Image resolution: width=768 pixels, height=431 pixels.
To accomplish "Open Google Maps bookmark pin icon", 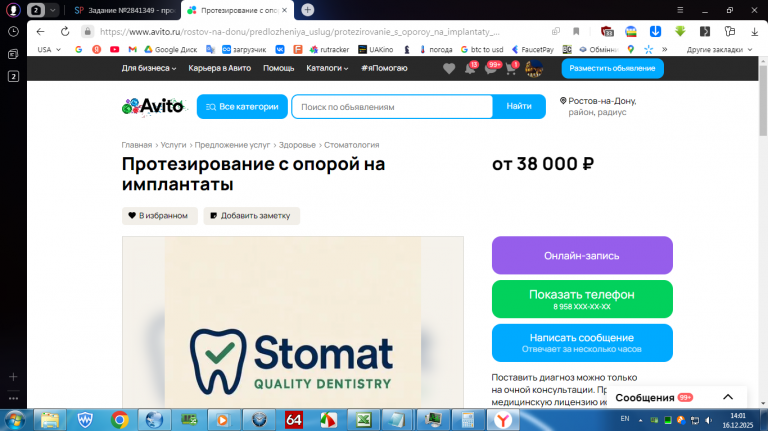I will tap(630, 49).
